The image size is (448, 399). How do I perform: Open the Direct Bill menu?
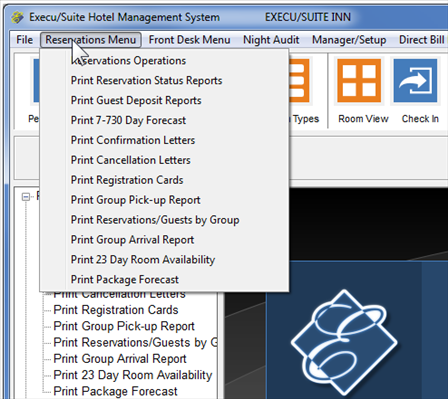[421, 40]
